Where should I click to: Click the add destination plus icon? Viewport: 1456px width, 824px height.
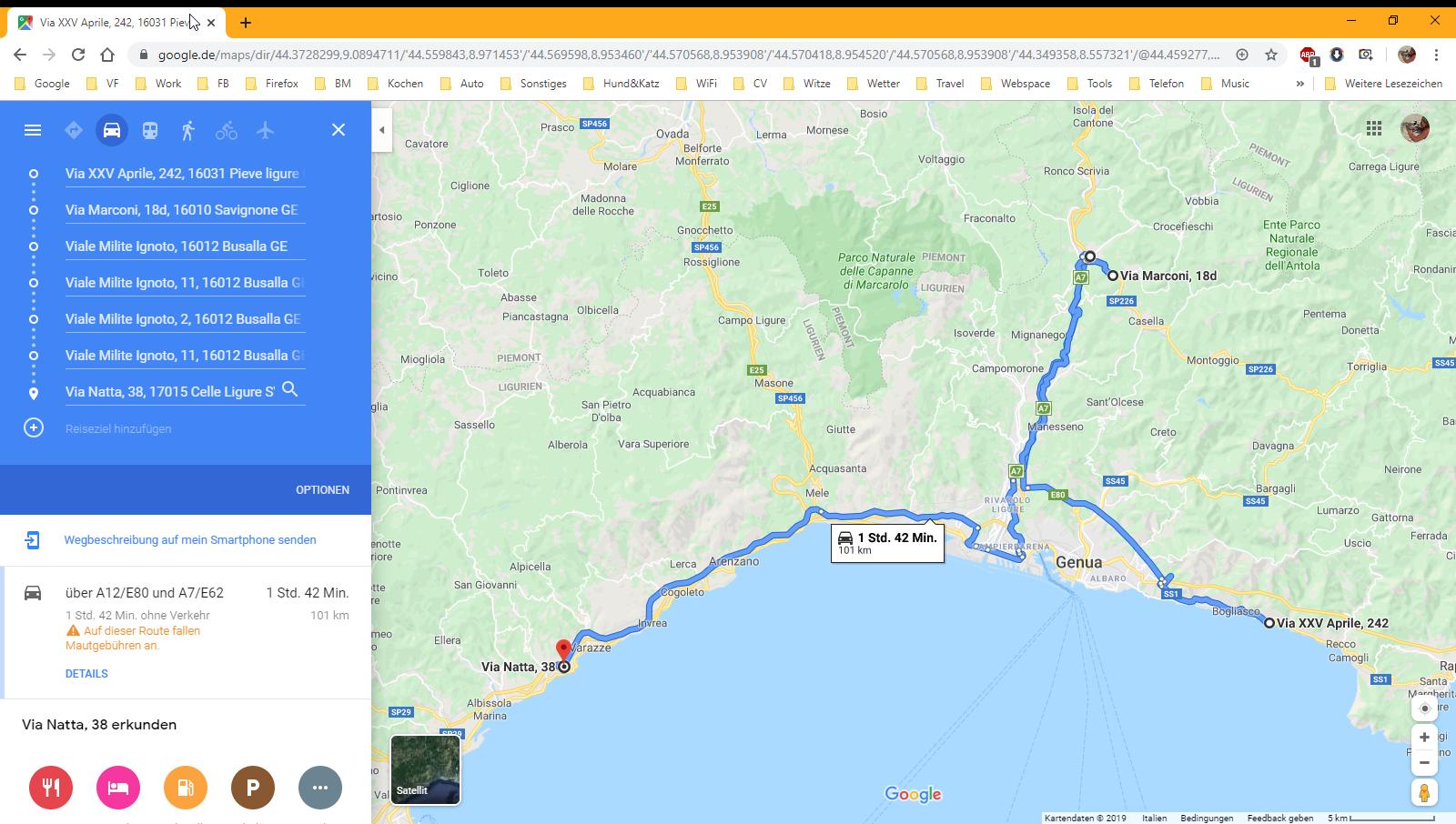34,427
